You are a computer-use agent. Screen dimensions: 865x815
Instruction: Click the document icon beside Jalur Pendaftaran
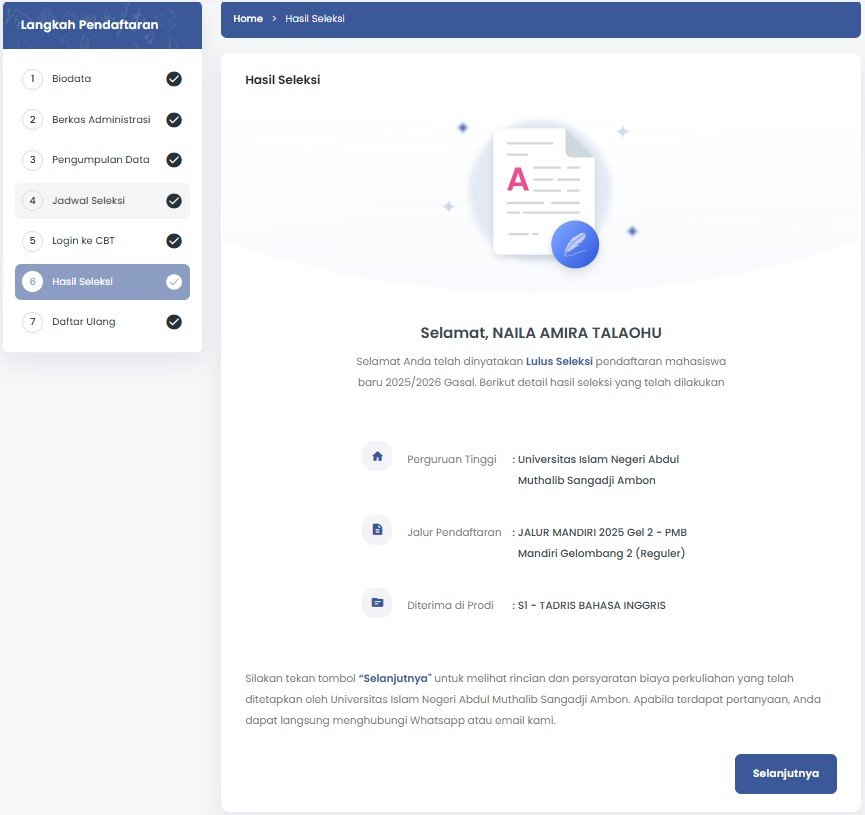(x=377, y=530)
